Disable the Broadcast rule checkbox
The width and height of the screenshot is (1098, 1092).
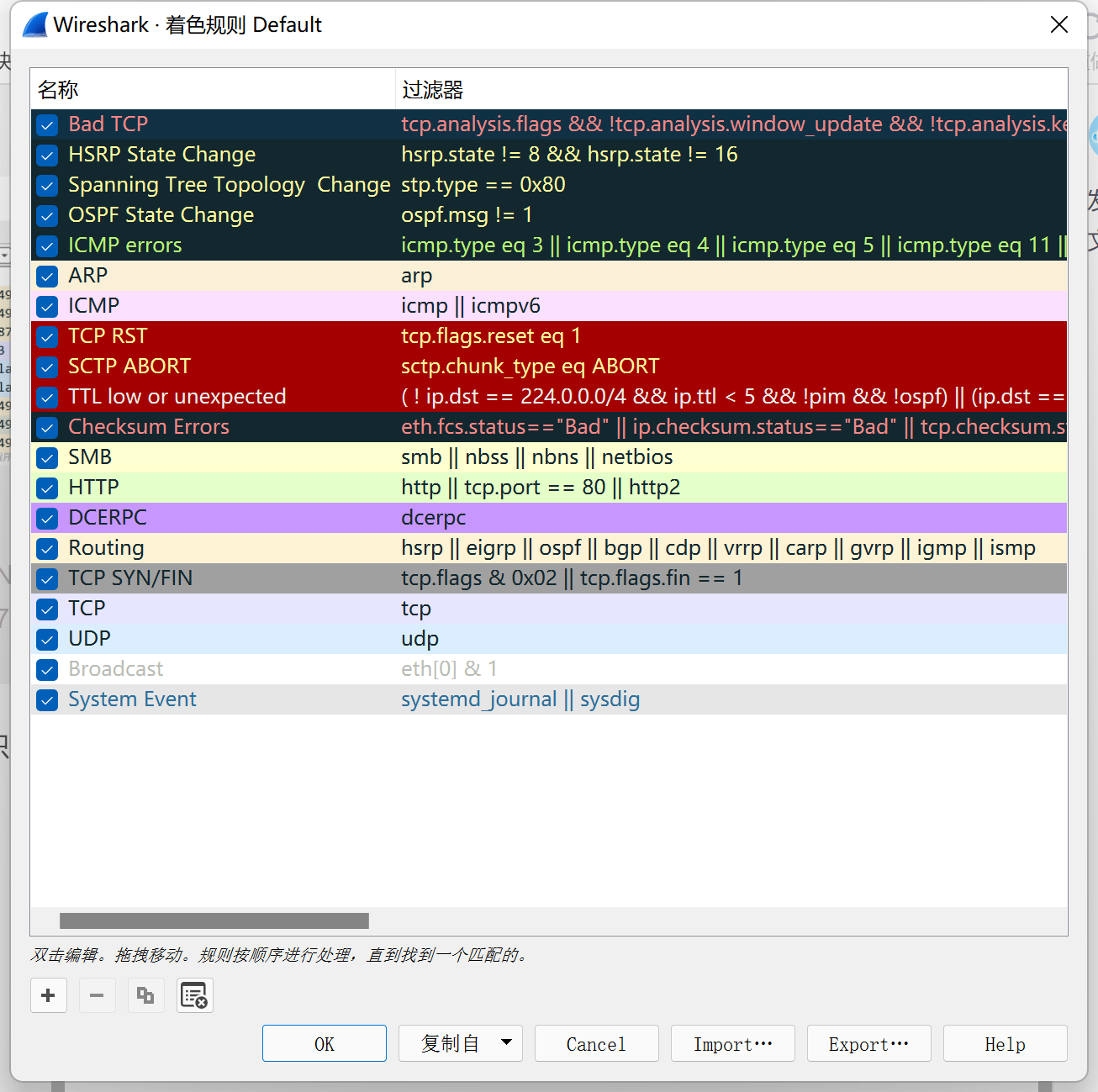click(x=47, y=669)
